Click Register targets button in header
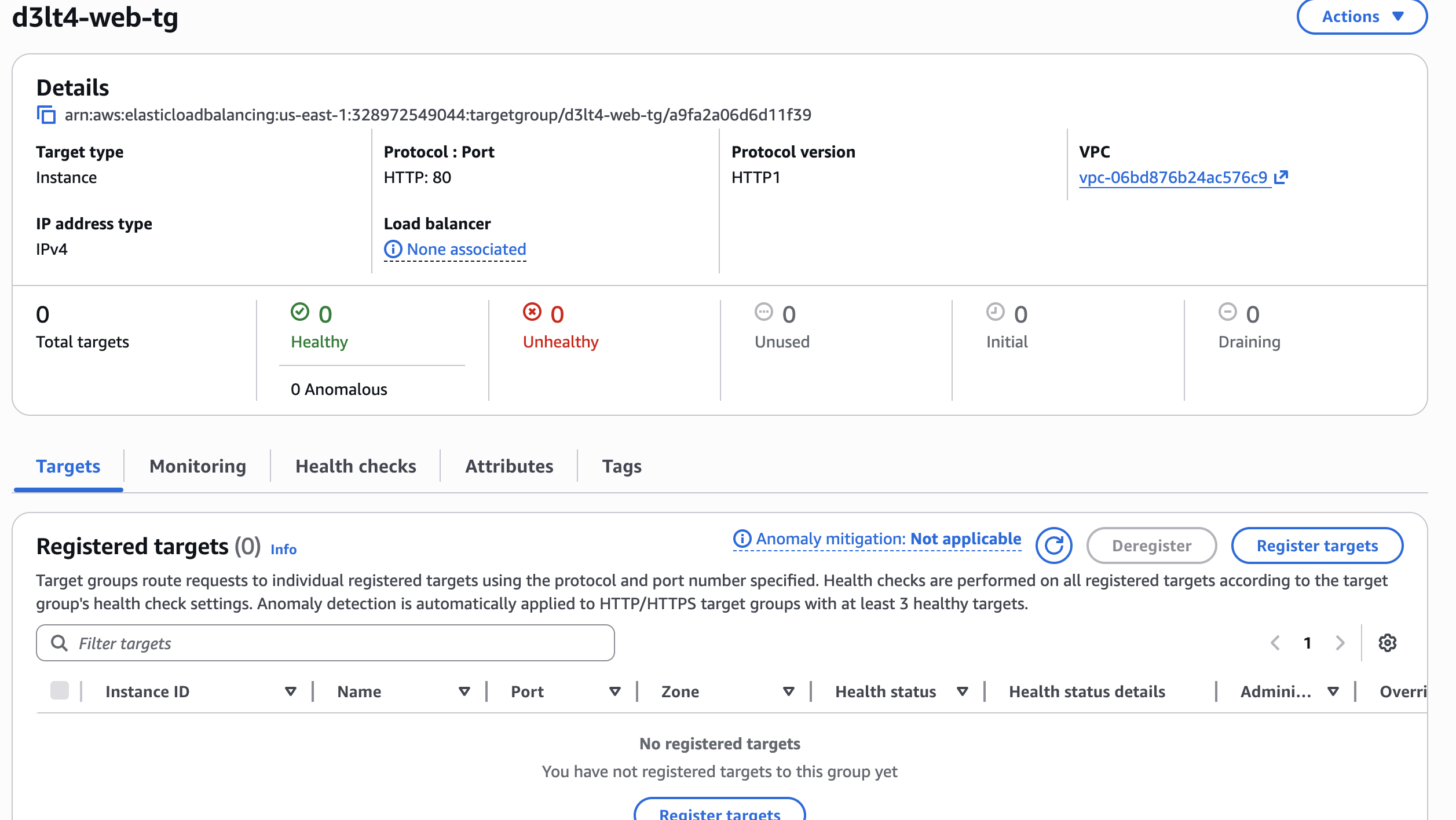The image size is (1456, 820). (x=1316, y=546)
